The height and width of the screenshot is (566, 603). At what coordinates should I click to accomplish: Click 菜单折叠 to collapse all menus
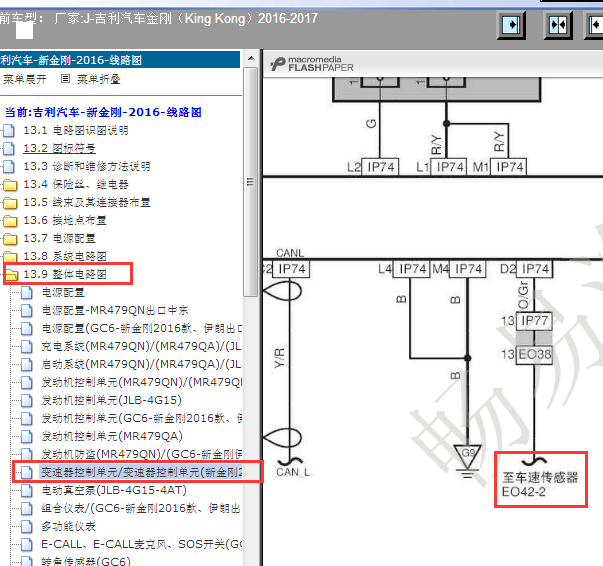[99, 79]
